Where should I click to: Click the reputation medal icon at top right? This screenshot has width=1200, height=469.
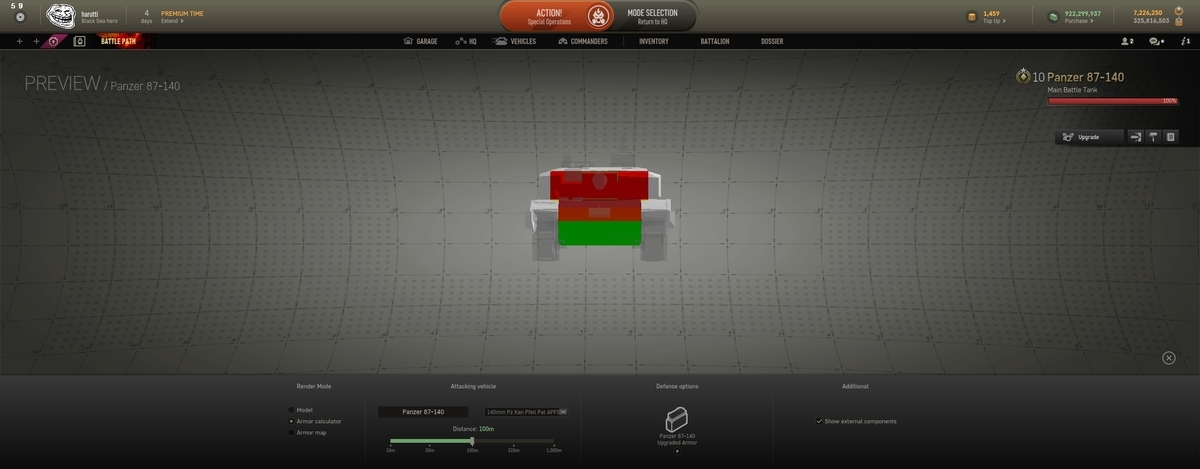coord(1178,13)
